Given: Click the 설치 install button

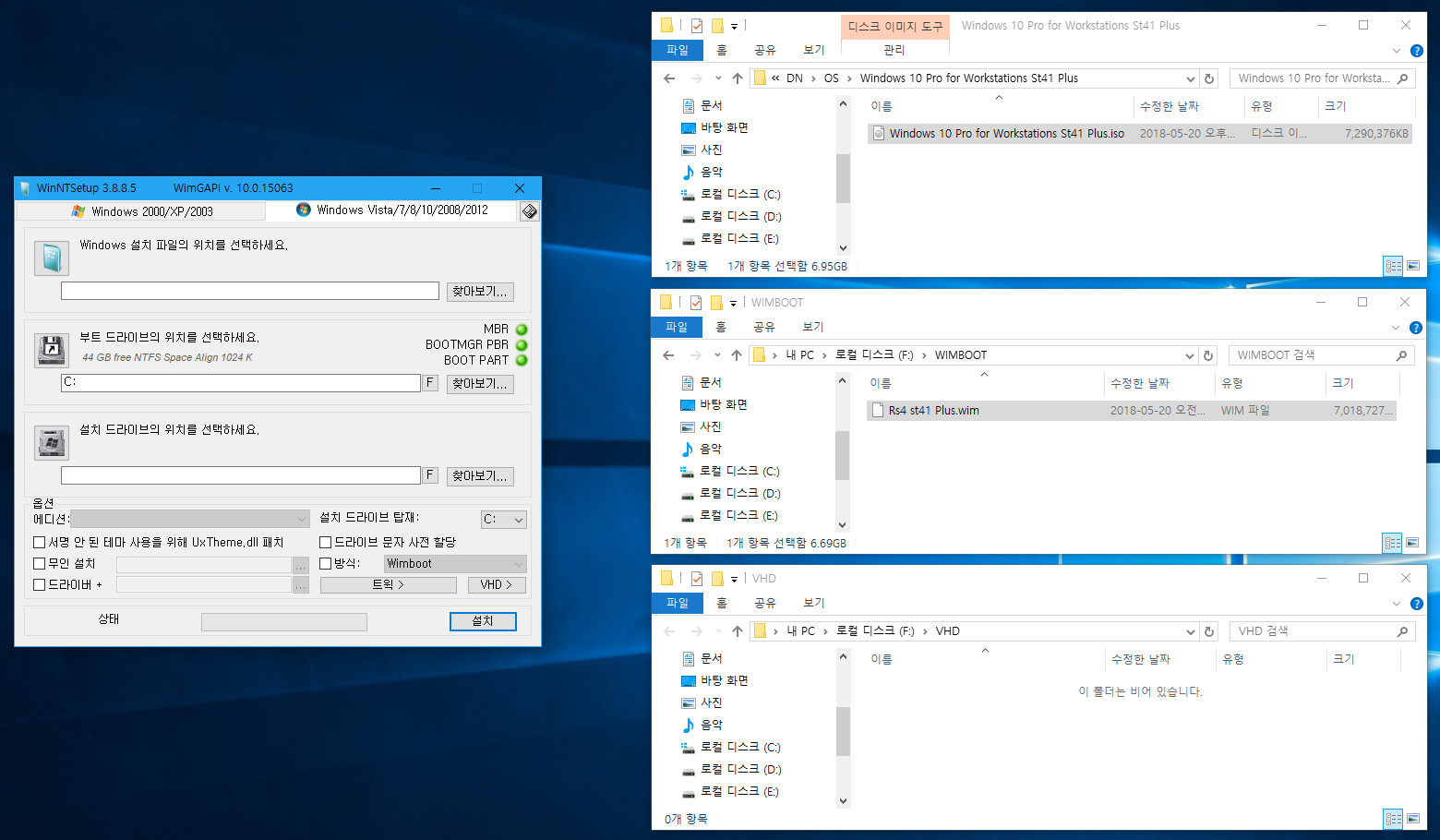Looking at the screenshot, I should pyautogui.click(x=483, y=621).
